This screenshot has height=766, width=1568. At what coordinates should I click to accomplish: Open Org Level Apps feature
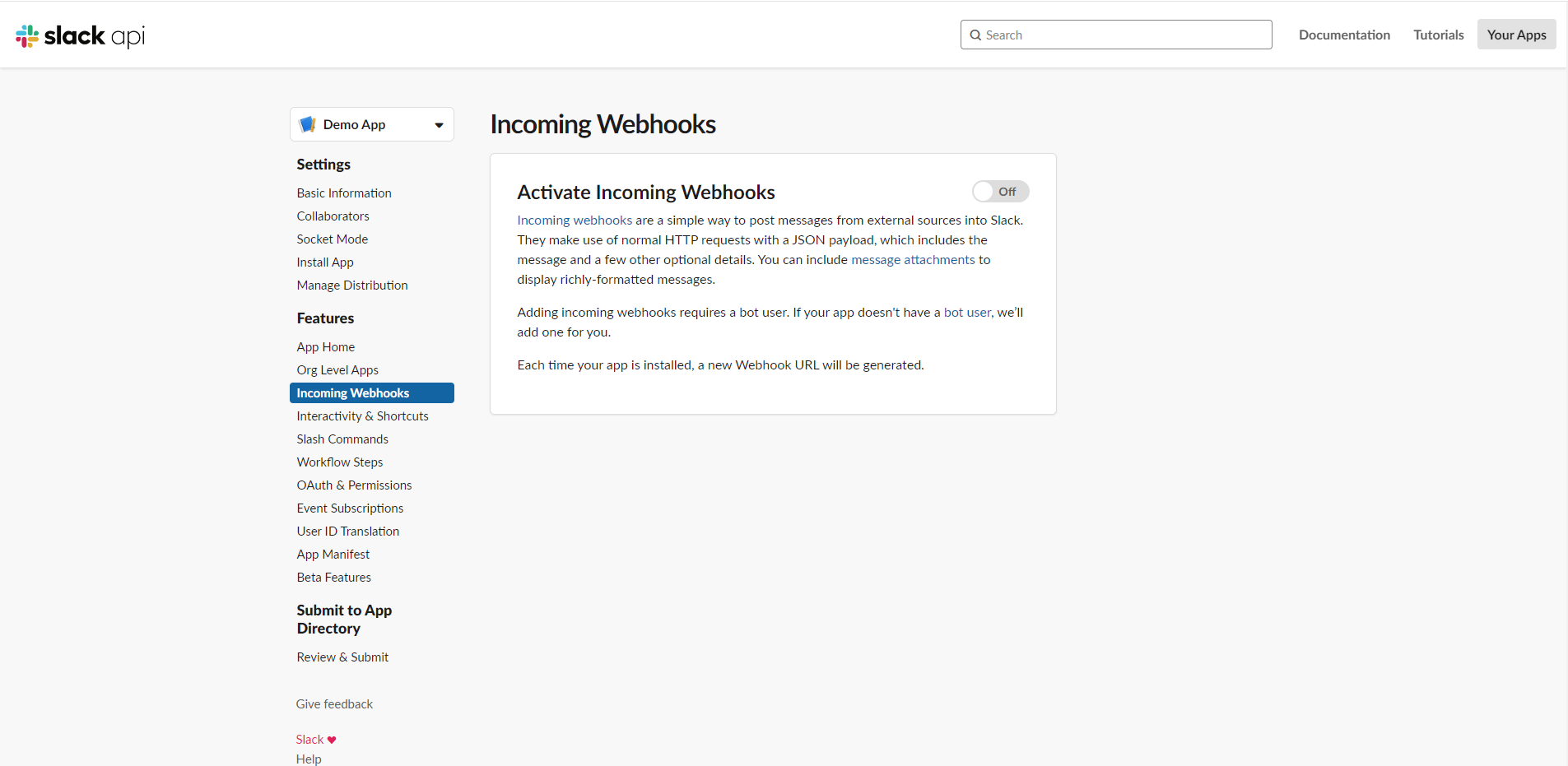(337, 369)
